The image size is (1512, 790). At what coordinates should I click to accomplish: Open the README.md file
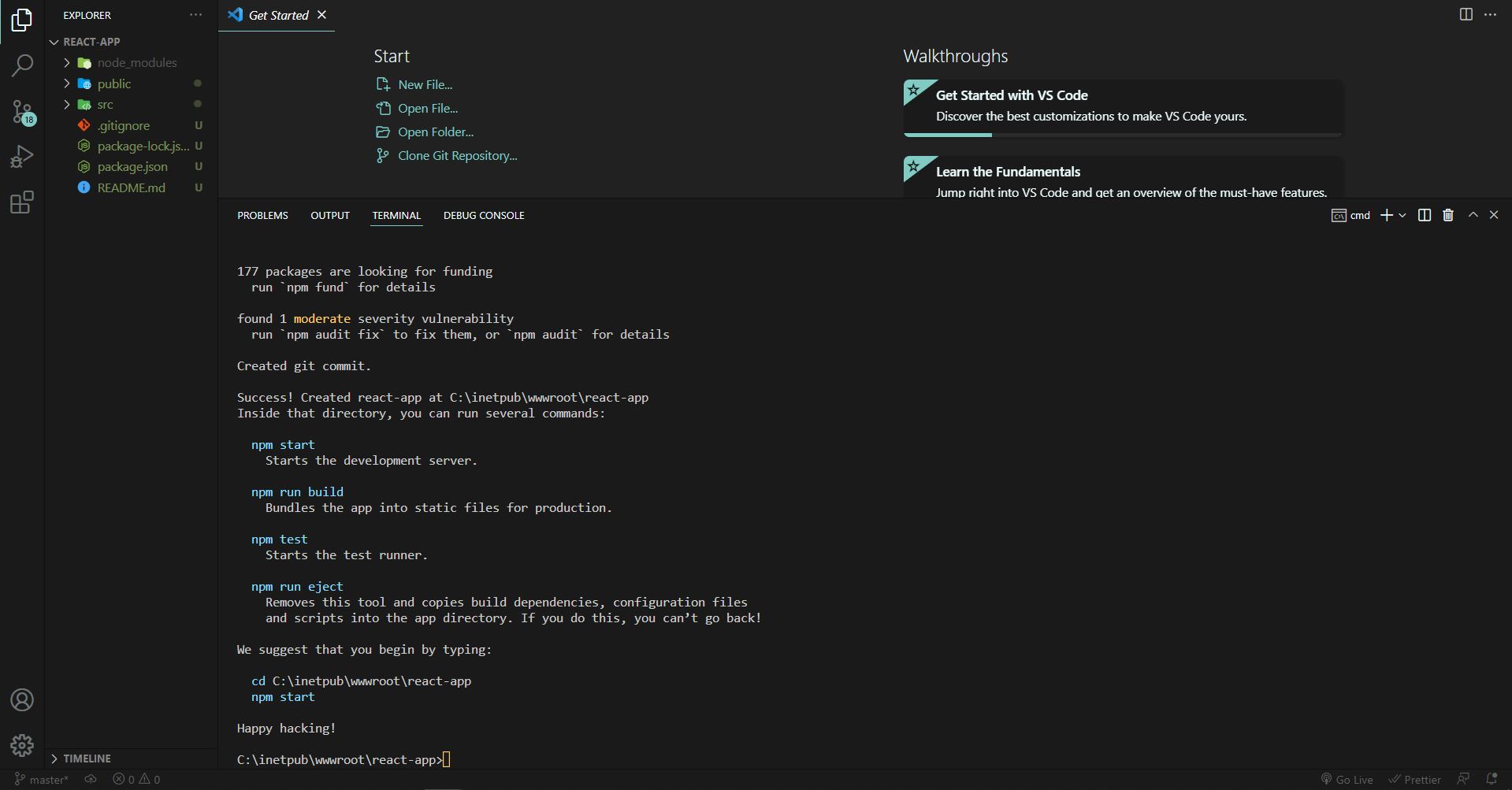131,187
